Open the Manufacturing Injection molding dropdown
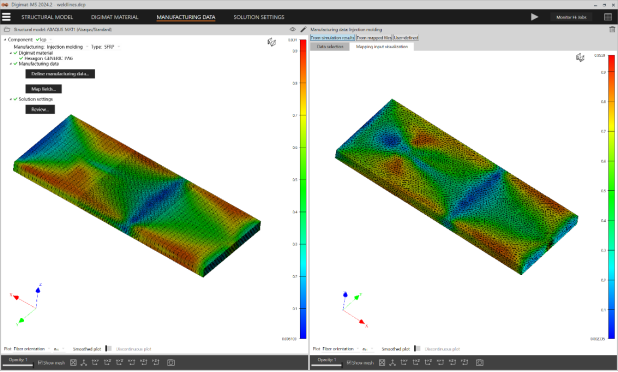The height and width of the screenshot is (372, 618). click(x=67, y=47)
